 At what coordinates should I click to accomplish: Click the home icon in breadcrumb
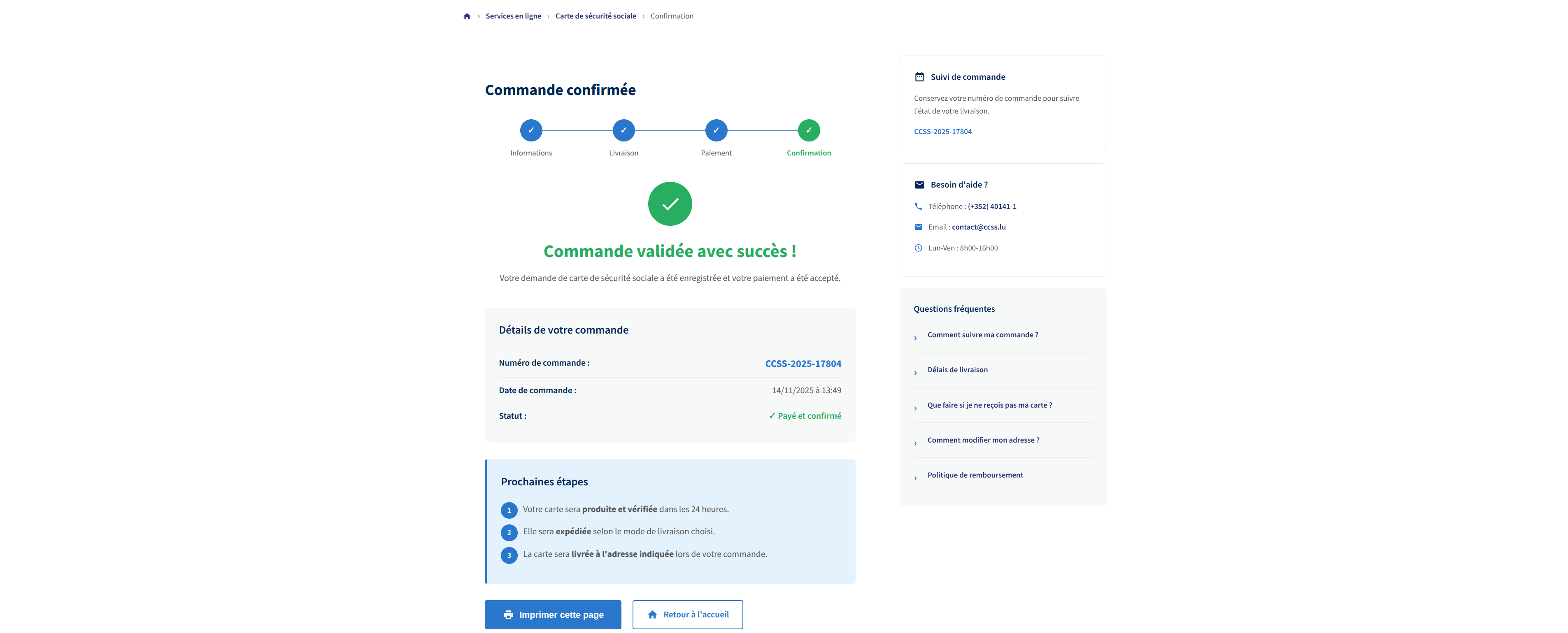coord(467,16)
